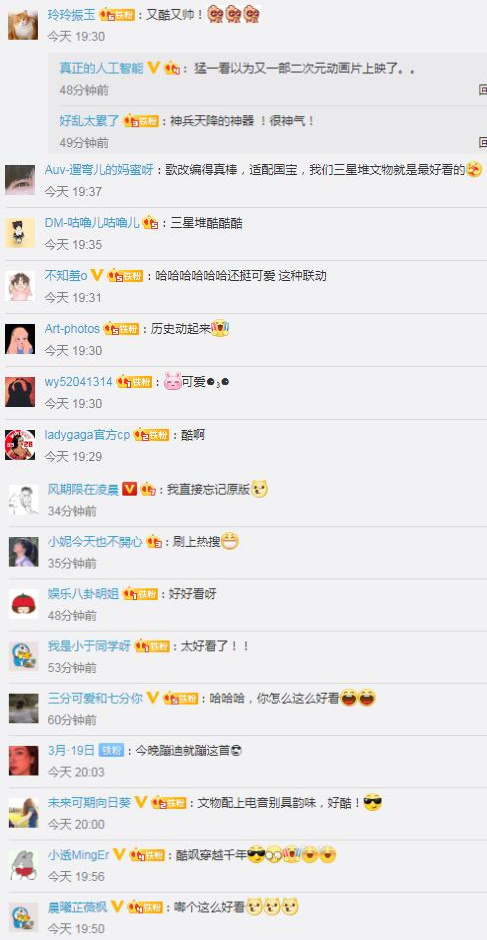Click the red V badge beside 风期限在凌晨

[130, 489]
